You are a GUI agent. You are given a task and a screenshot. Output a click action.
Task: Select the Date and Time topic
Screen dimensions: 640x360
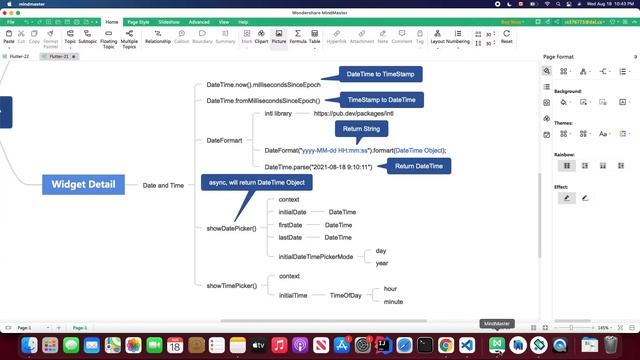(x=163, y=185)
